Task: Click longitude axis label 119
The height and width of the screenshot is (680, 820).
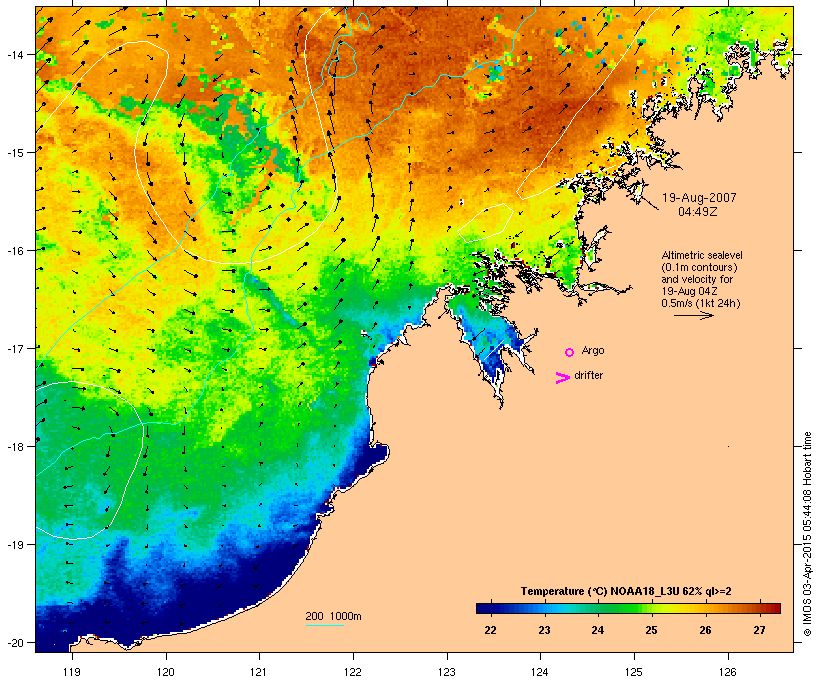Action: (72, 672)
